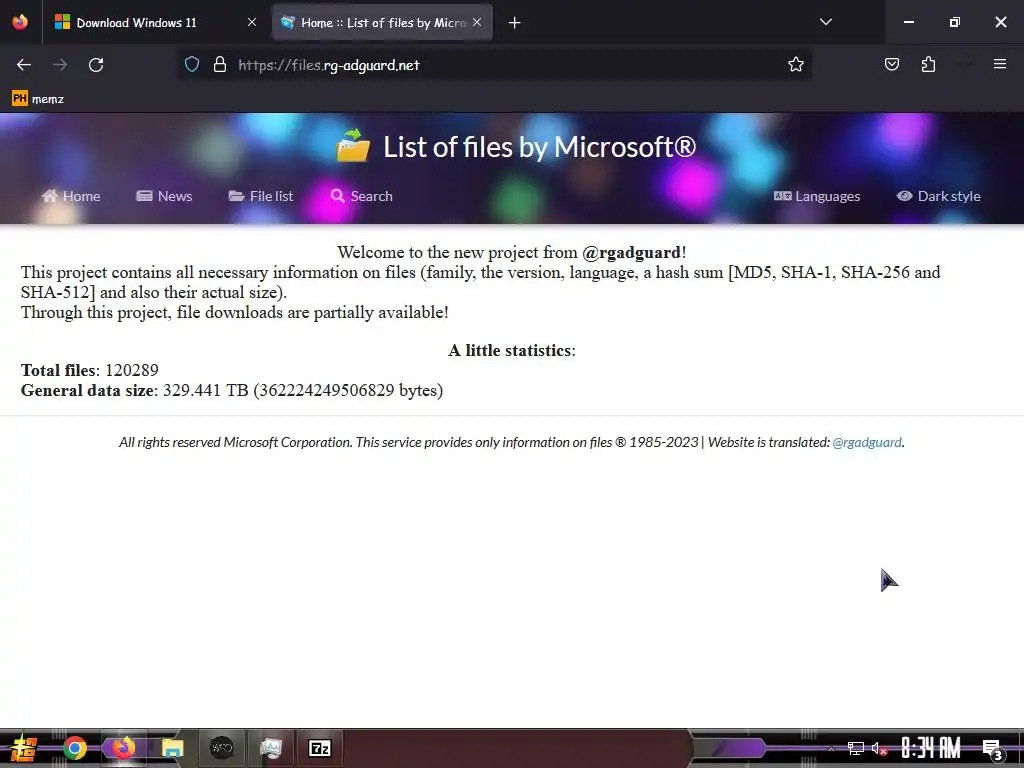The height and width of the screenshot is (768, 1024).
Task: Open the Home navigation menu item
Action: click(71, 196)
